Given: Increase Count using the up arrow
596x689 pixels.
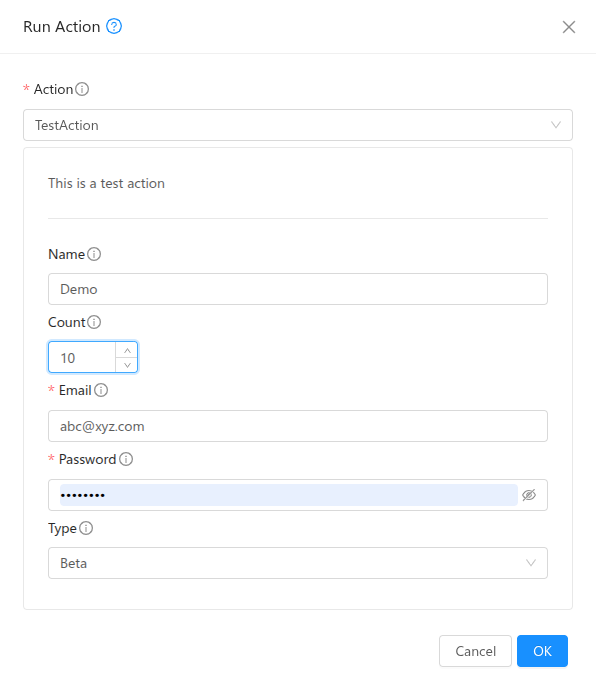Looking at the screenshot, I should [127, 350].
